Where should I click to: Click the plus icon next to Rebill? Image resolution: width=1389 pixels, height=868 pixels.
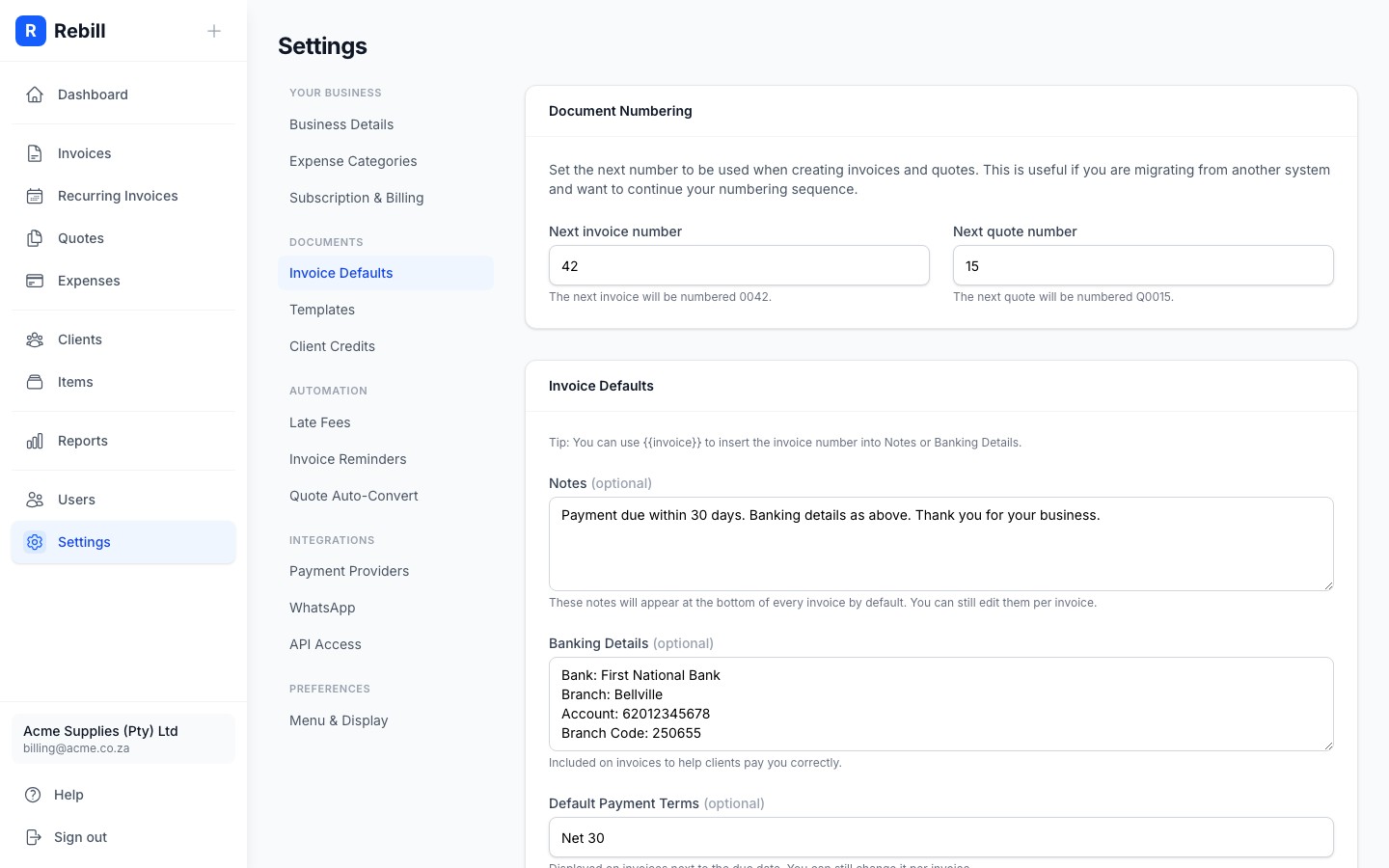pos(213,30)
